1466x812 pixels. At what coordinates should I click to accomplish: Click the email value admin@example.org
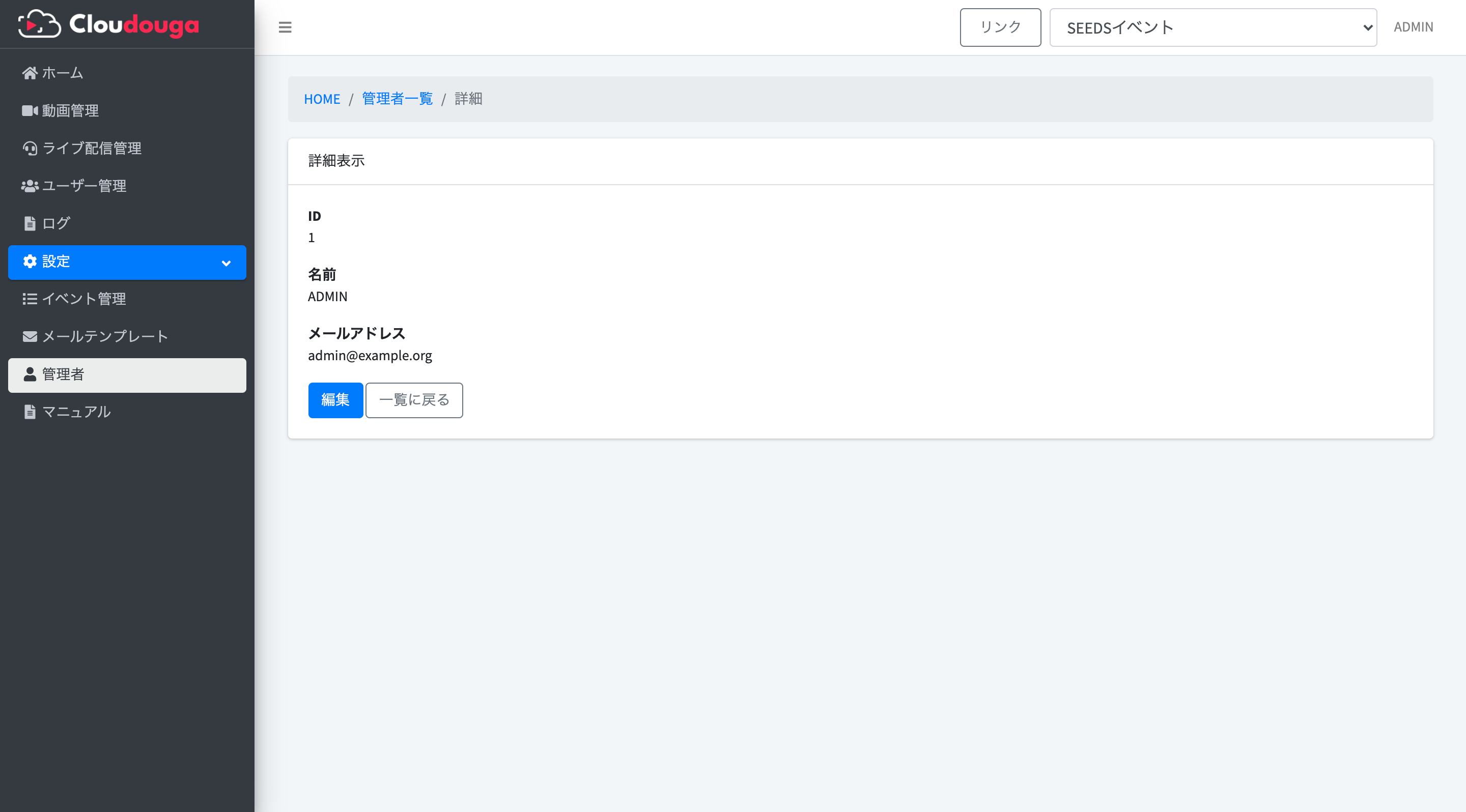coord(370,356)
